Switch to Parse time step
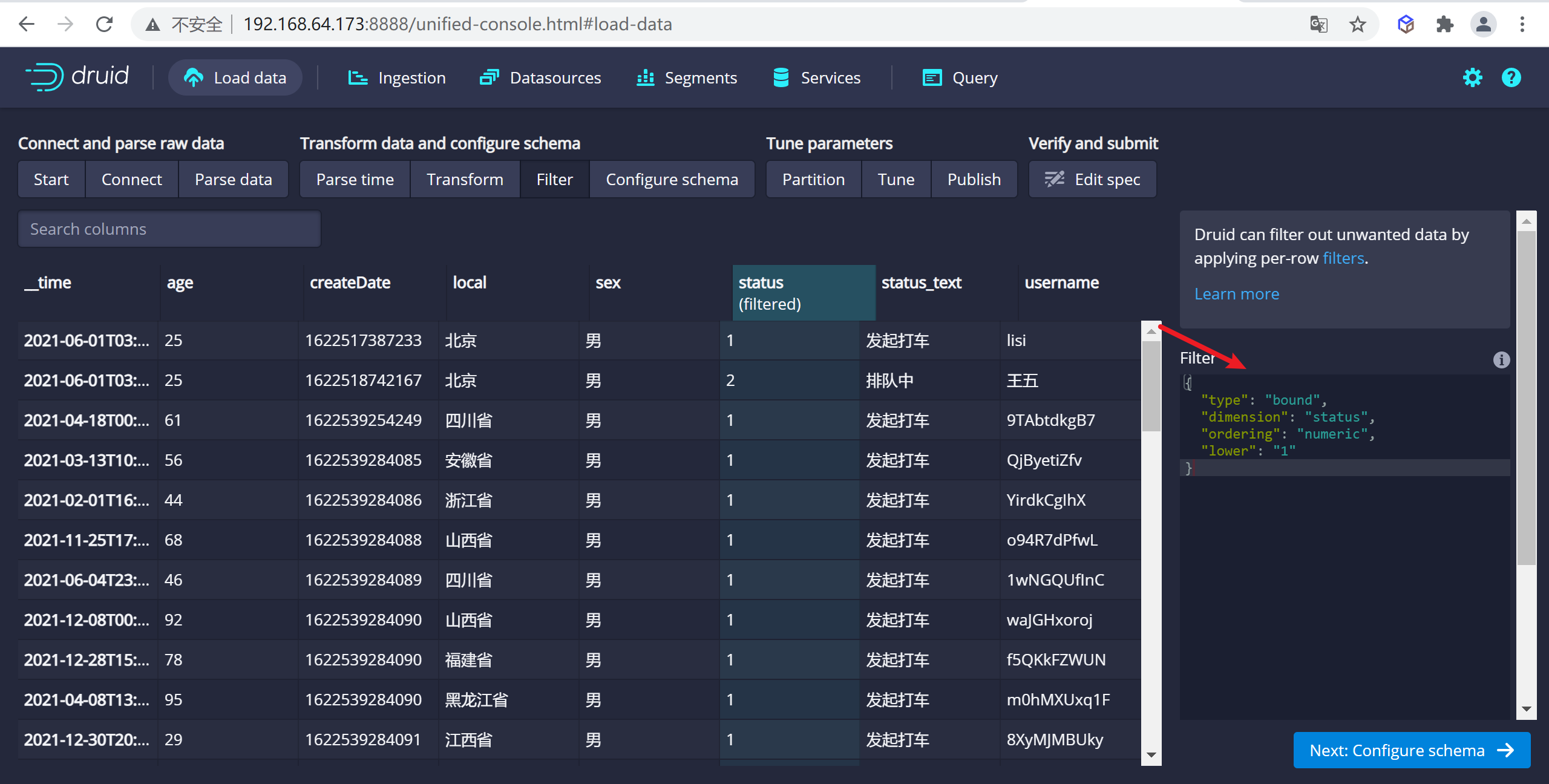 pyautogui.click(x=355, y=180)
